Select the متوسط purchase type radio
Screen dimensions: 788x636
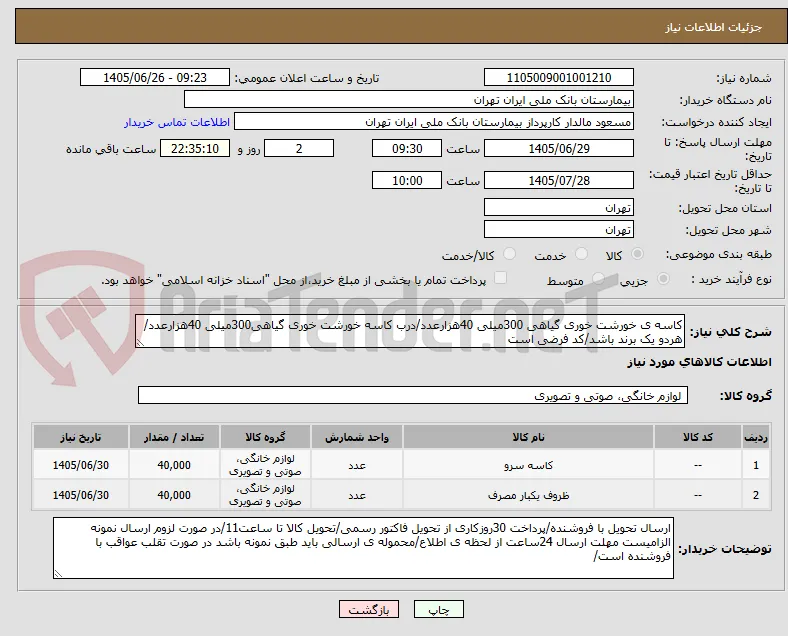pyautogui.click(x=598, y=278)
